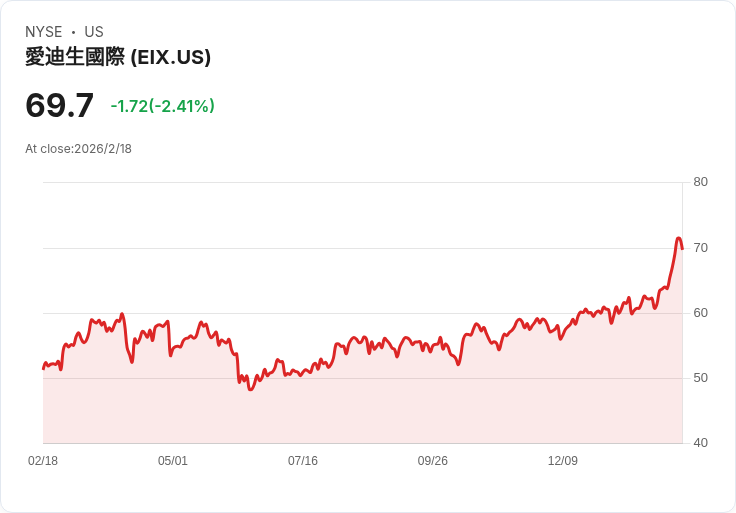Click the NYSE exchange label

44,32
